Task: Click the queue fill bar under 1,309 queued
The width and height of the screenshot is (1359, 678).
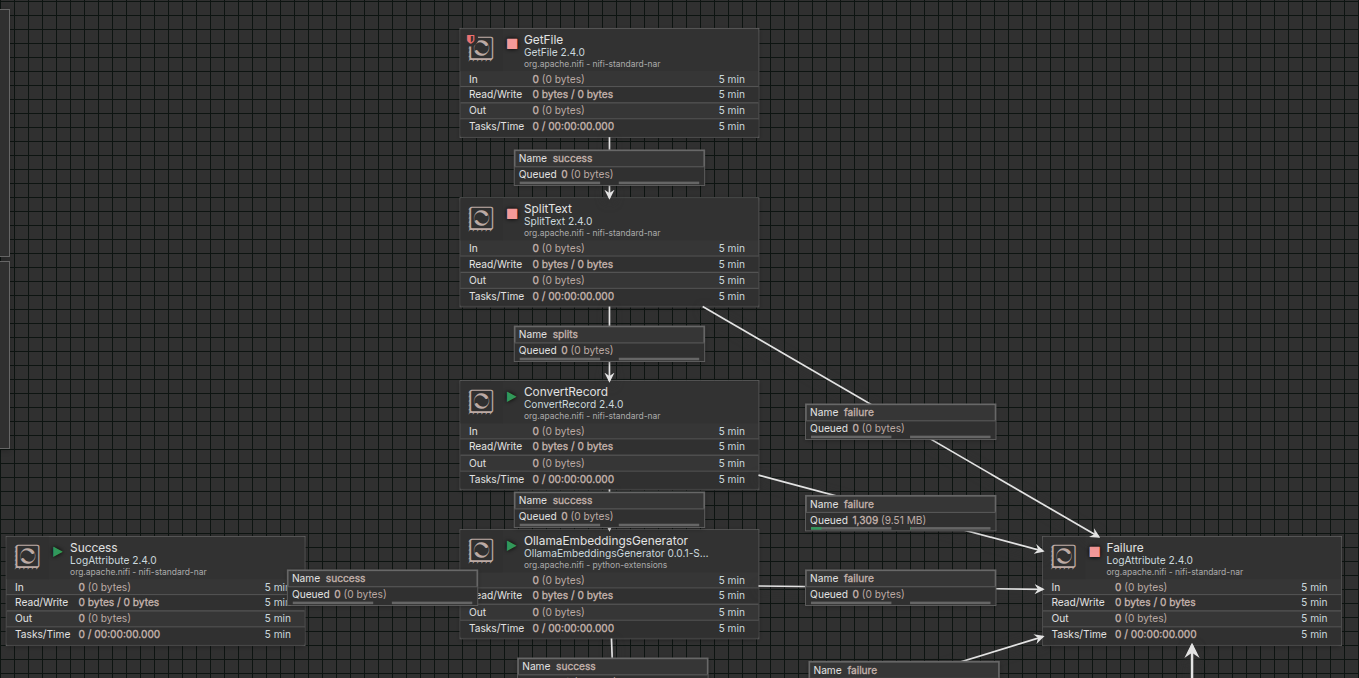Action: (850, 529)
